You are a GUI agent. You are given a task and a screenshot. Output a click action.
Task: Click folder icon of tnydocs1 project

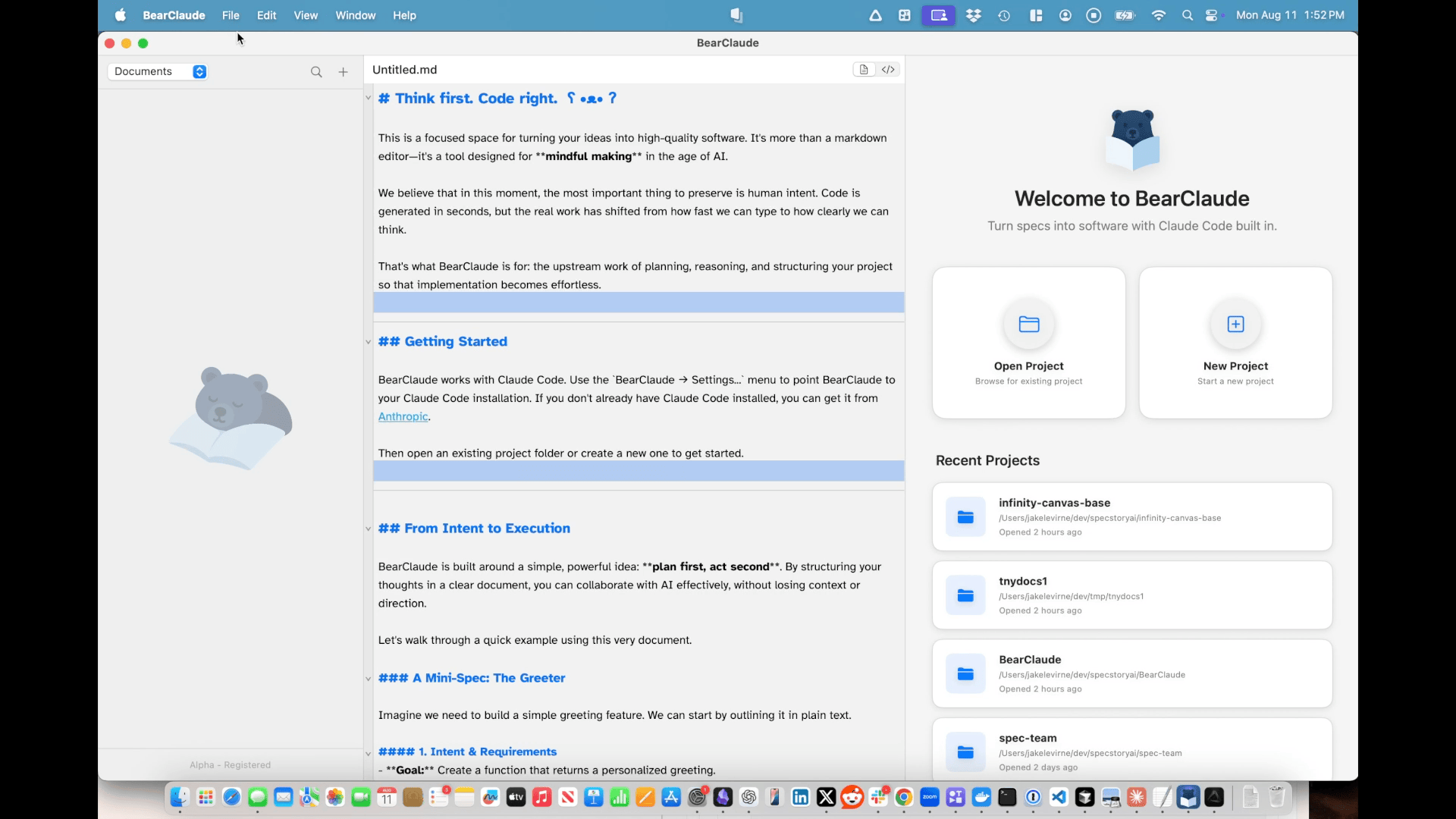[965, 595]
